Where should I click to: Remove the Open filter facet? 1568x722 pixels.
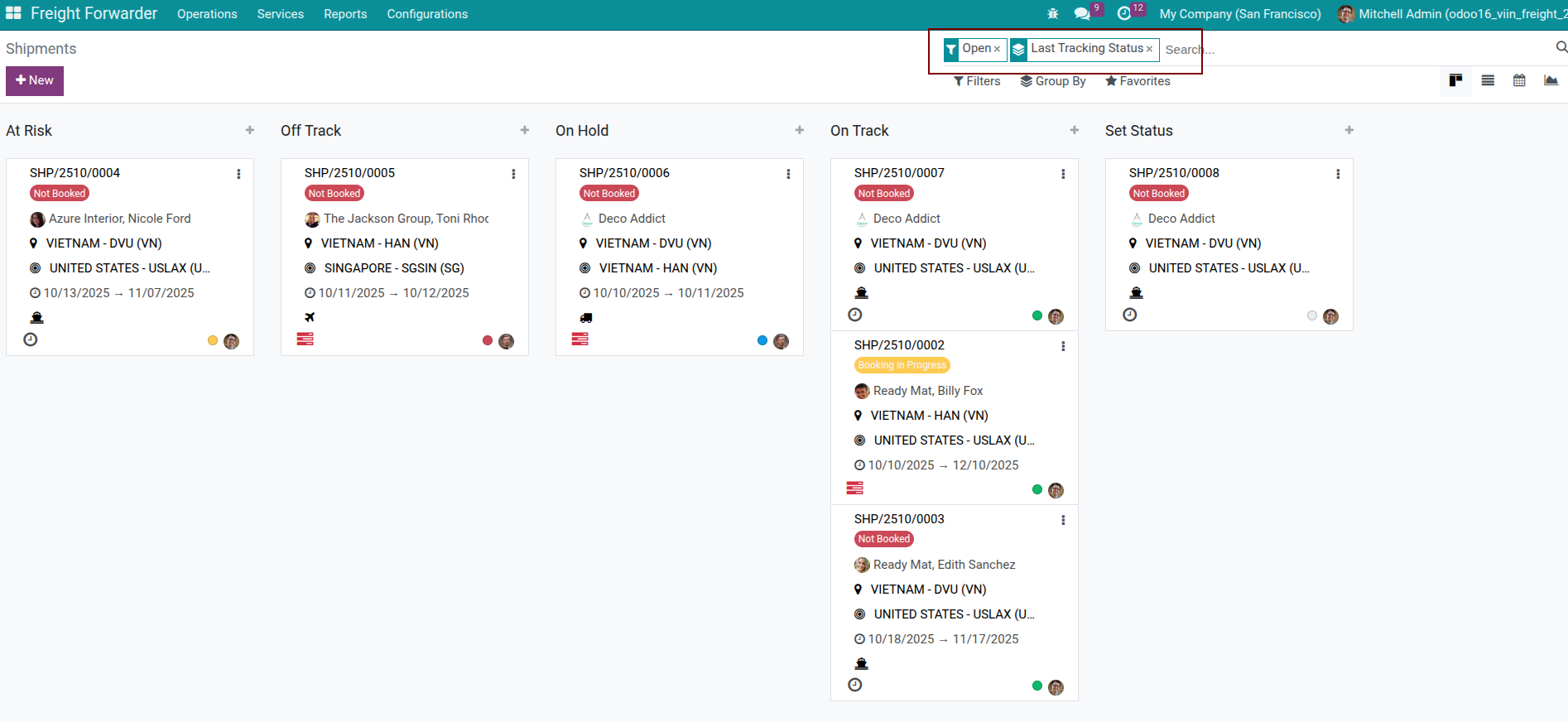pyautogui.click(x=997, y=50)
